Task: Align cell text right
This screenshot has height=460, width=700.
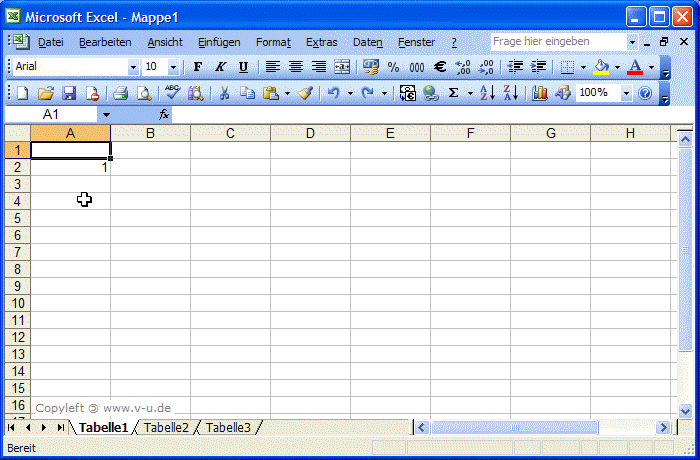Action: point(319,67)
